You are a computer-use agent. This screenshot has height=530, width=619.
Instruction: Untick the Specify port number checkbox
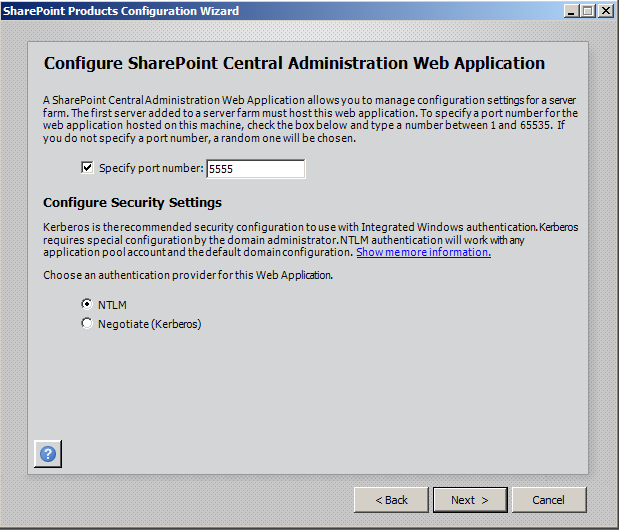coord(87,167)
